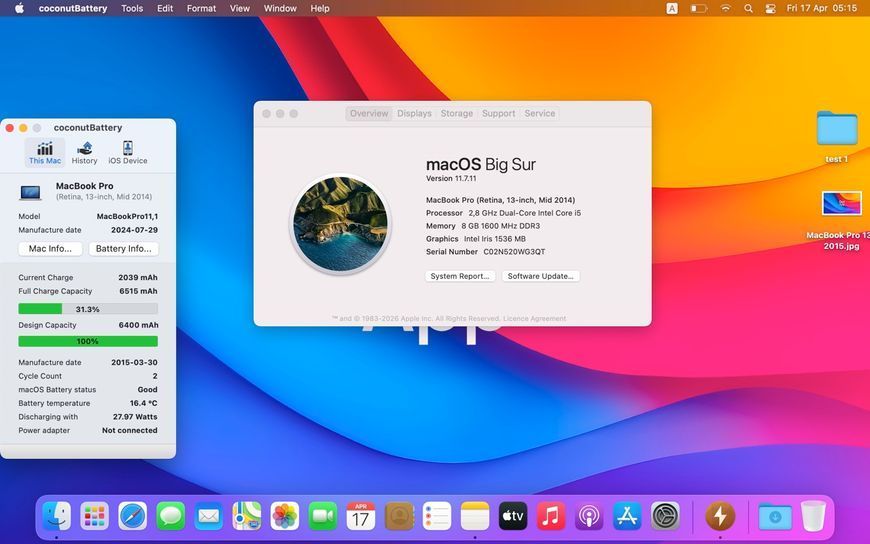The height and width of the screenshot is (544, 870).
Task: Click Wi-Fi status icon in menu bar
Action: coord(725,8)
